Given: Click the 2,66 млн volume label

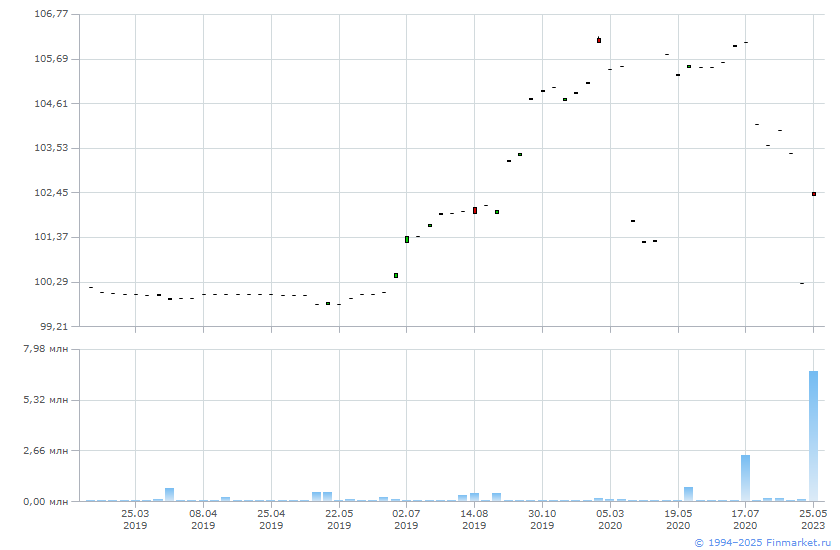Looking at the screenshot, I should [46, 450].
